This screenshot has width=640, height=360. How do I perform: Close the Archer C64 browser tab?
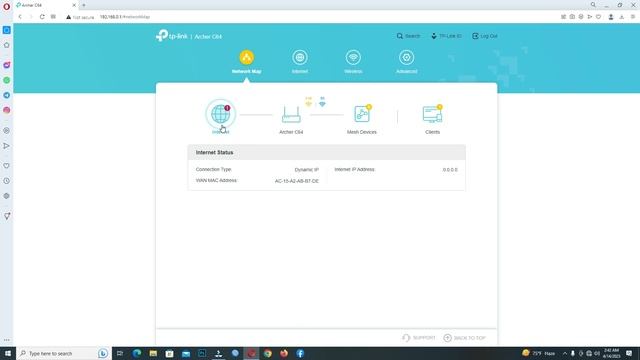tap(74, 5)
